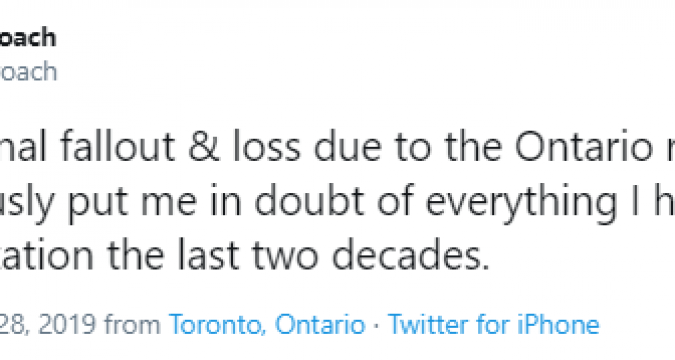Open the "Toronto, Ontario" location link
The image size is (675, 360).
tap(267, 324)
